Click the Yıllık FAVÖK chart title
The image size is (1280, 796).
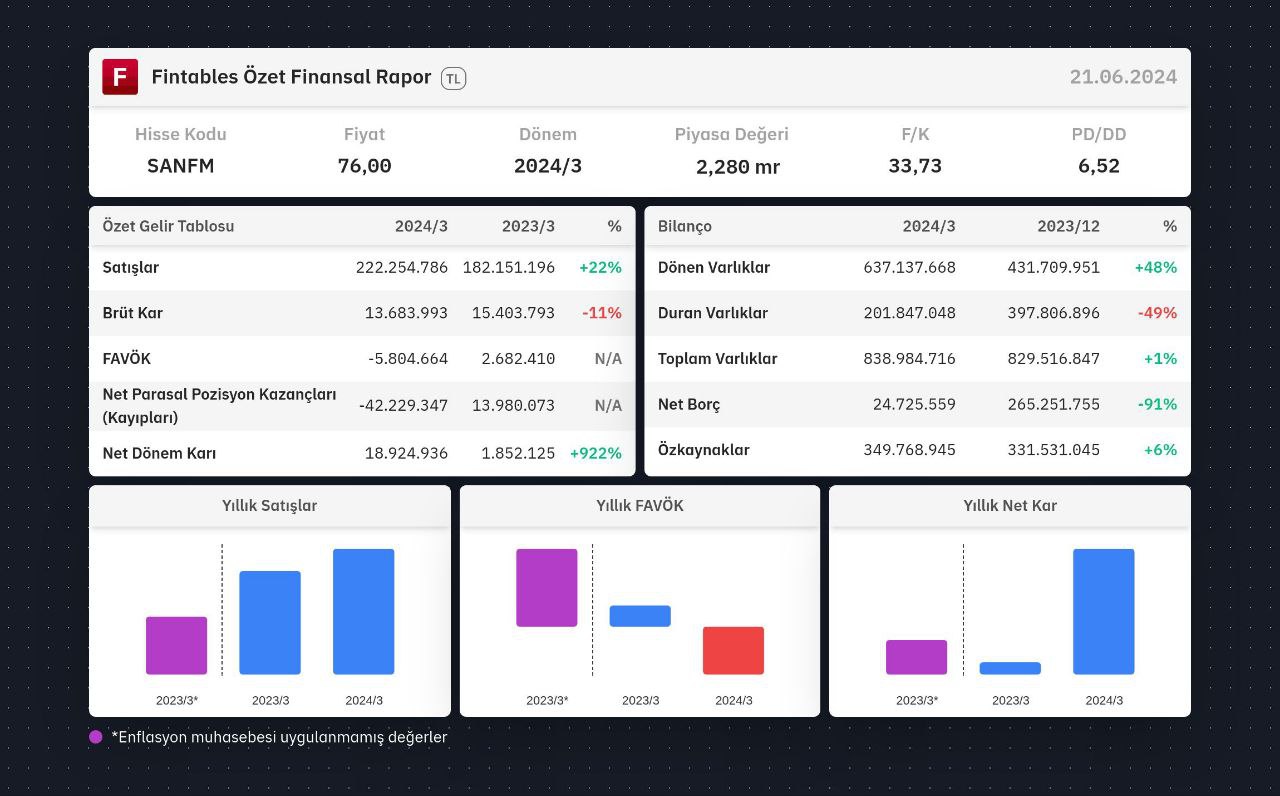coord(640,506)
